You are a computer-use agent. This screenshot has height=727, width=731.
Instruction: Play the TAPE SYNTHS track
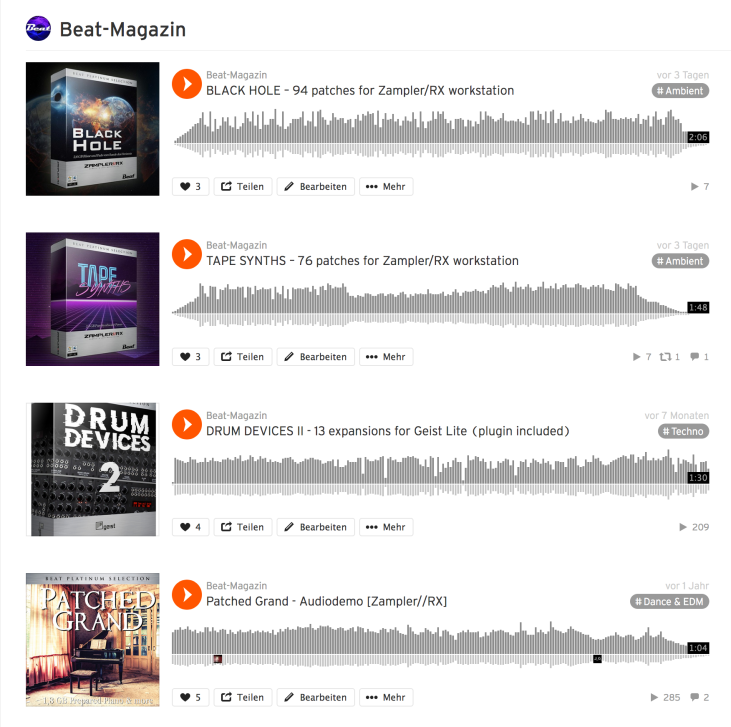tap(186, 254)
